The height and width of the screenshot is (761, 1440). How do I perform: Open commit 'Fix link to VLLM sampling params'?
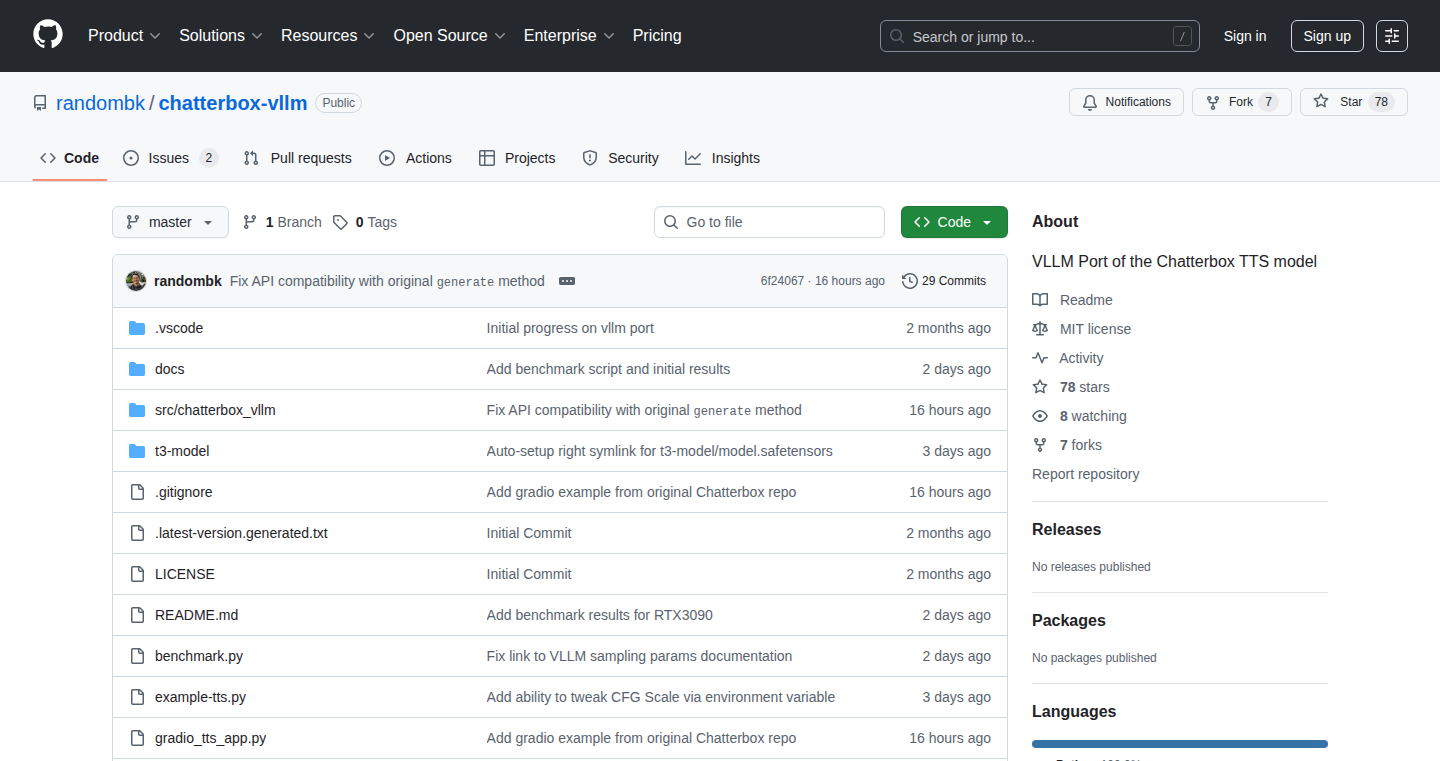639,656
